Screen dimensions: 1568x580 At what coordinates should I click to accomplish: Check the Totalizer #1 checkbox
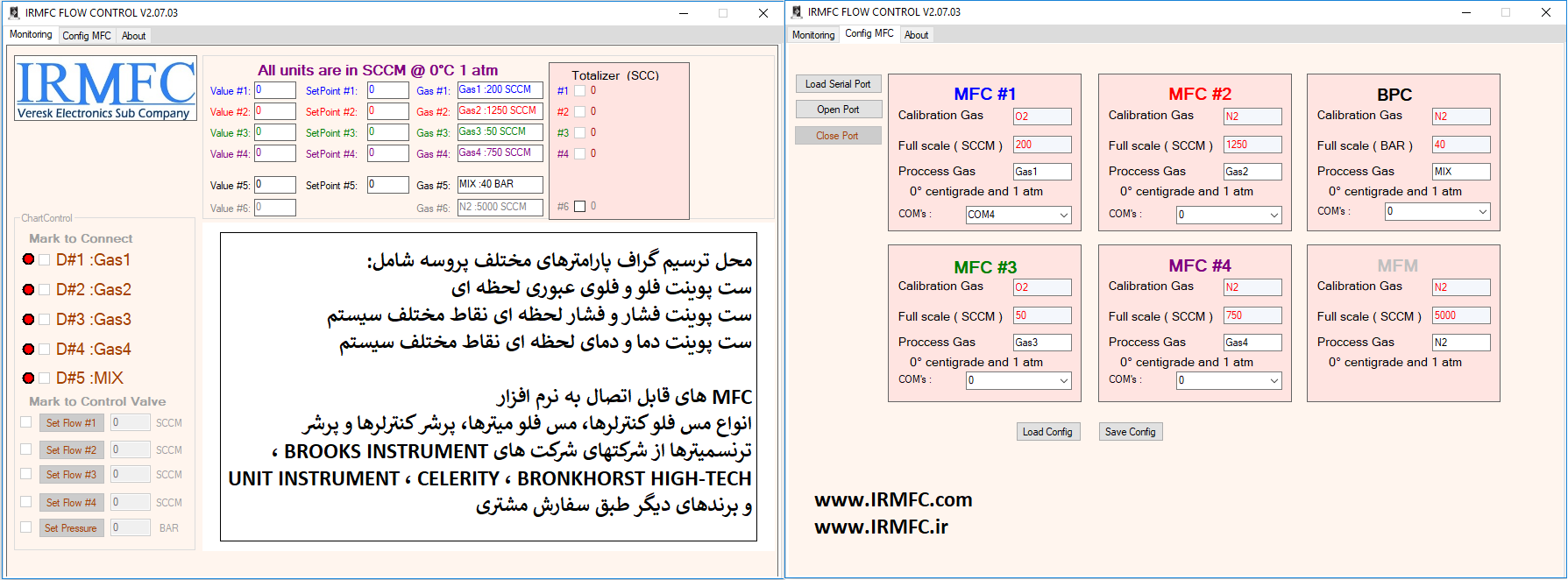[x=579, y=90]
